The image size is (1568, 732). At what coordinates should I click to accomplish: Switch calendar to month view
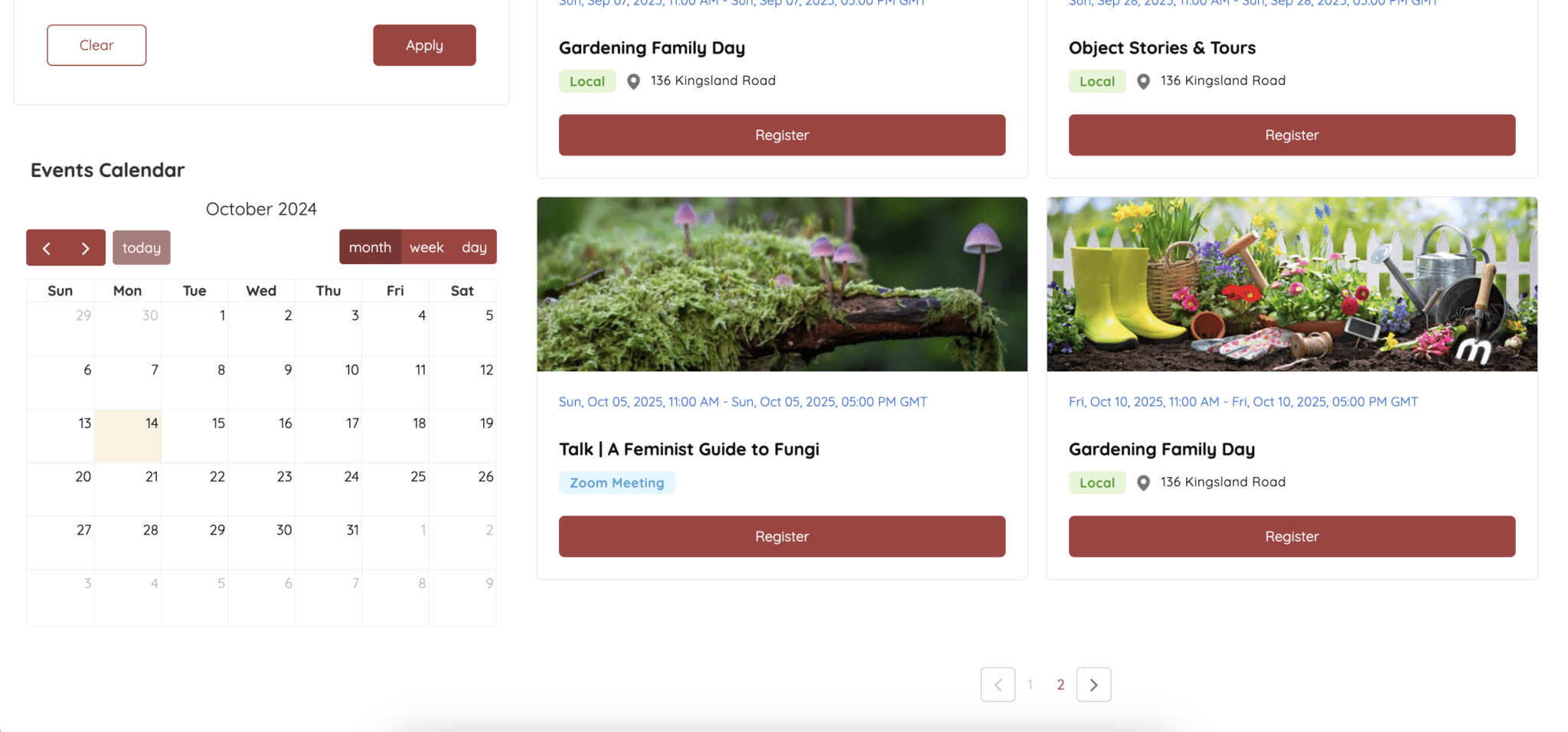370,247
